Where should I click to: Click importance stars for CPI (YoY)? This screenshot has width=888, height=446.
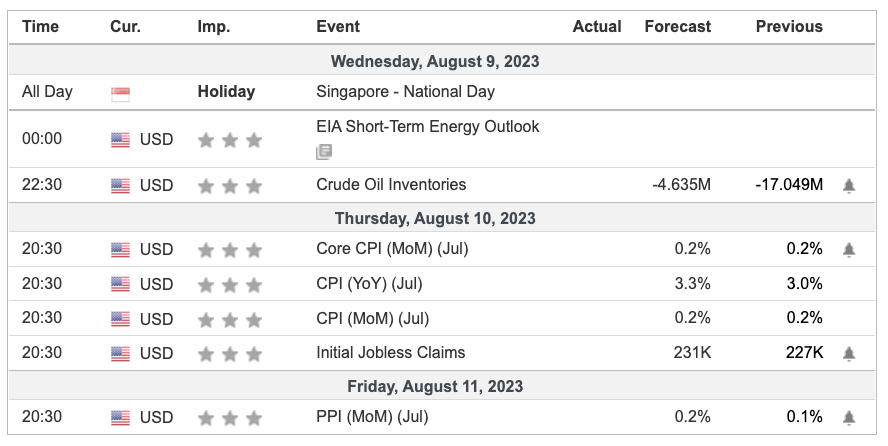pos(230,285)
